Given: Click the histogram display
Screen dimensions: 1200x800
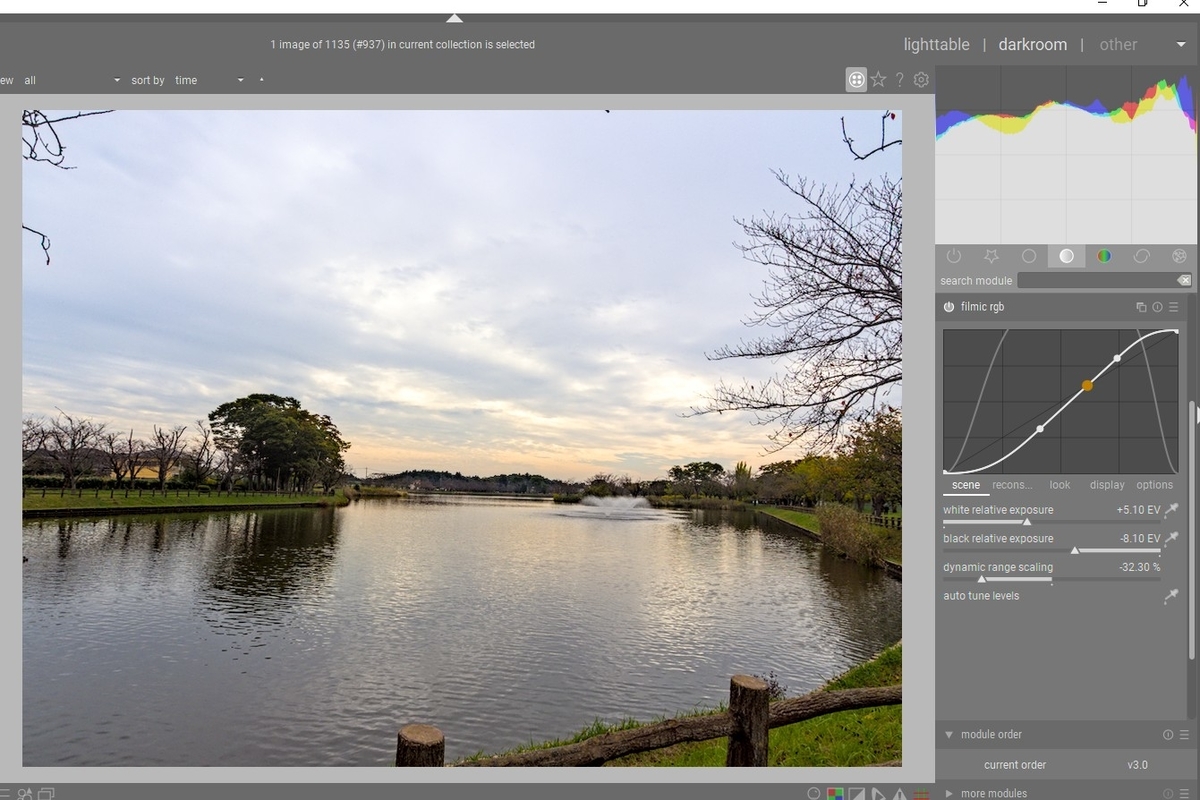Looking at the screenshot, I should click(1067, 155).
